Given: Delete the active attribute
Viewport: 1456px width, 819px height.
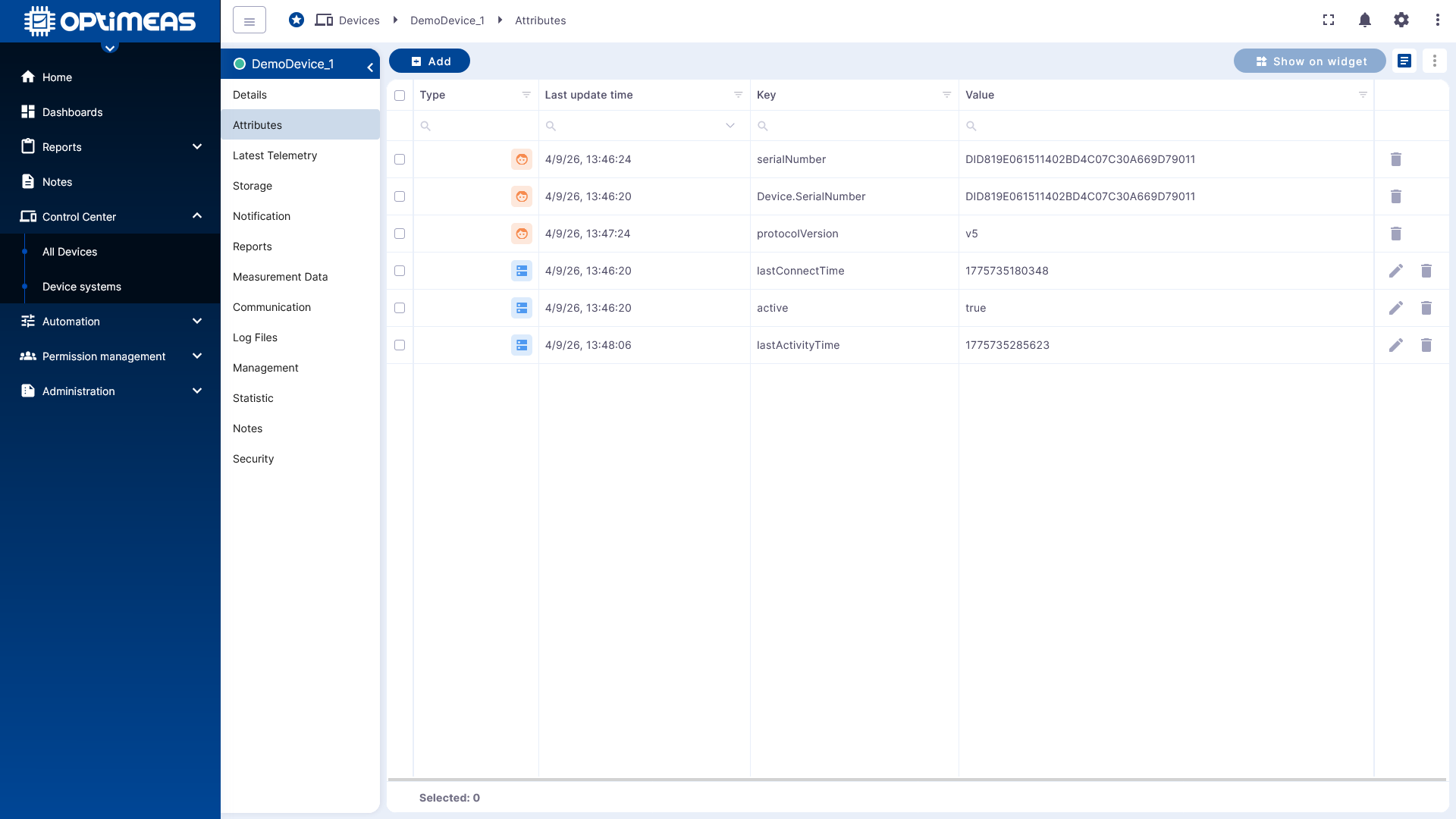Looking at the screenshot, I should coord(1426,308).
